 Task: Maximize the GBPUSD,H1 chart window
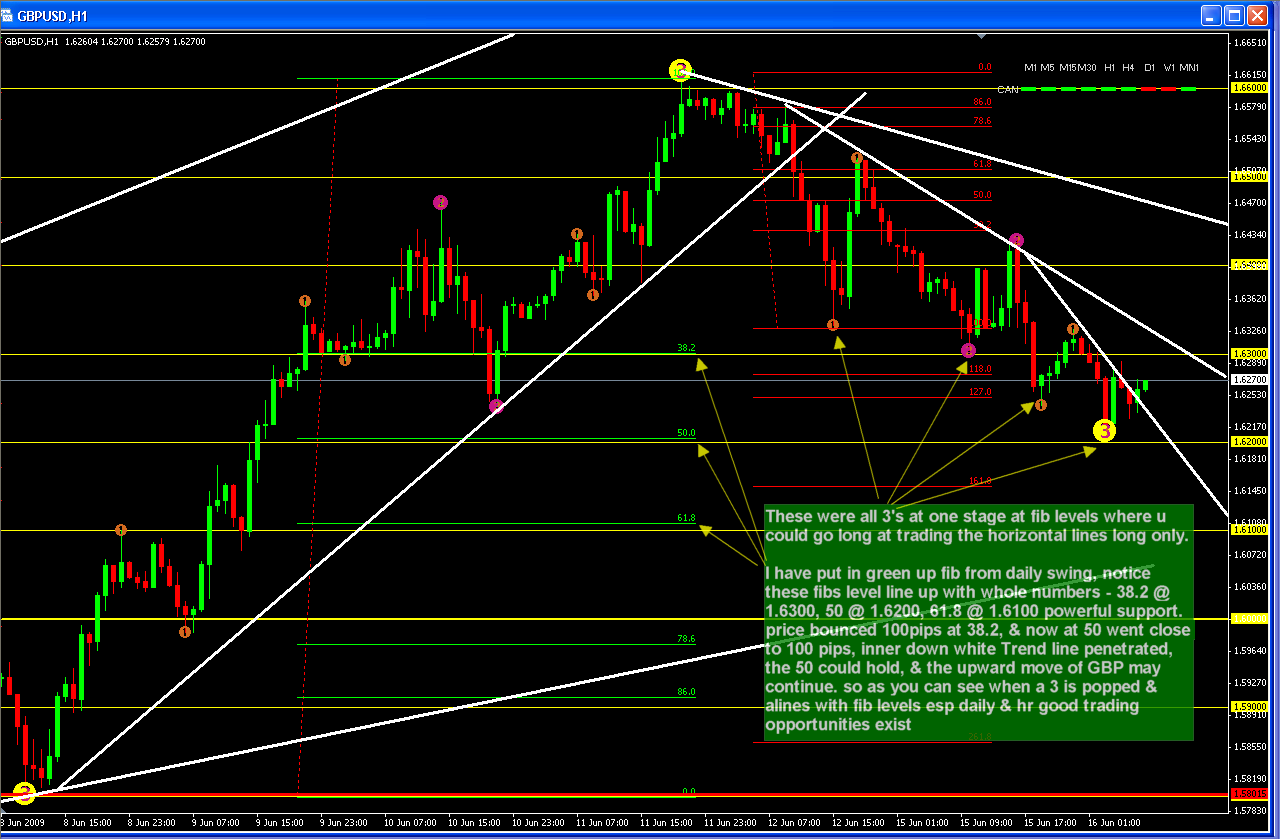click(x=1236, y=15)
